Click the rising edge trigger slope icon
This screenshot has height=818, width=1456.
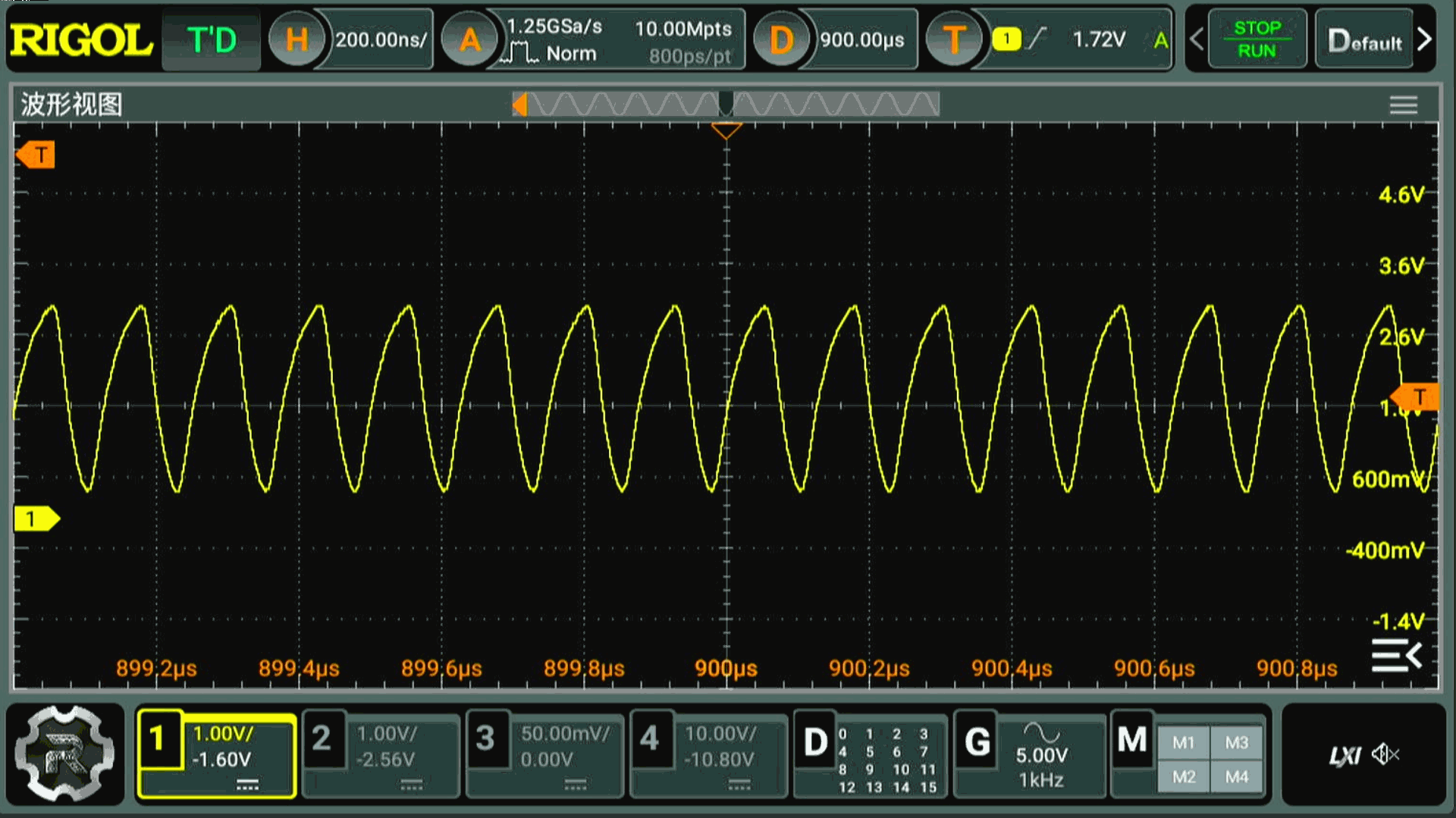click(1037, 39)
